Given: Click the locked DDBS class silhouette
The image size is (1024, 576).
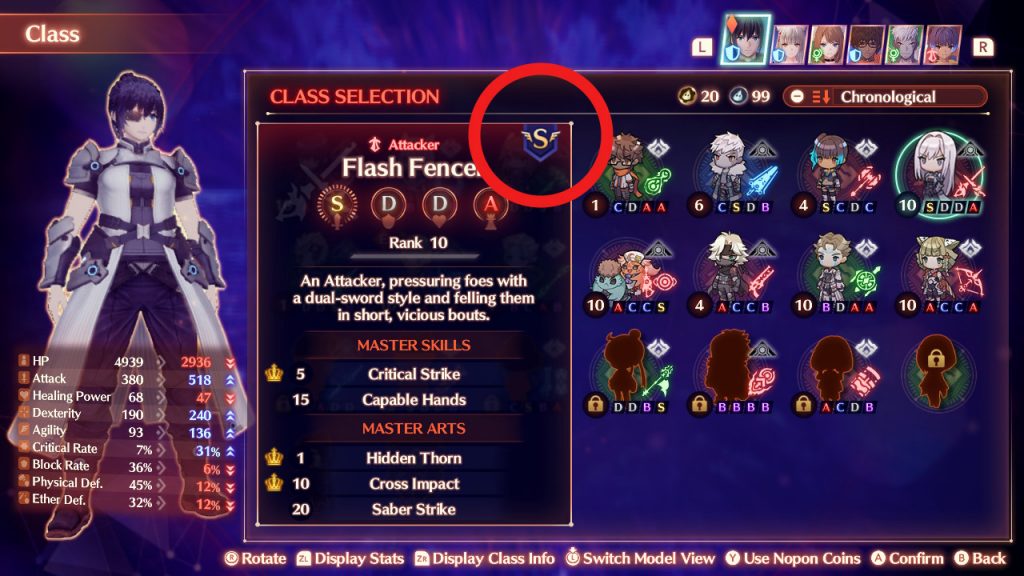Looking at the screenshot, I should (630, 374).
